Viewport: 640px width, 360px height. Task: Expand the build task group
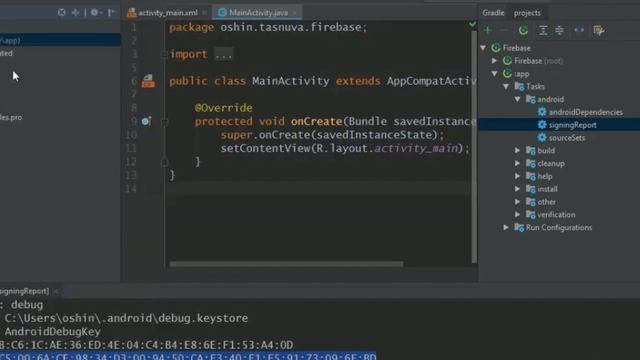click(x=517, y=151)
